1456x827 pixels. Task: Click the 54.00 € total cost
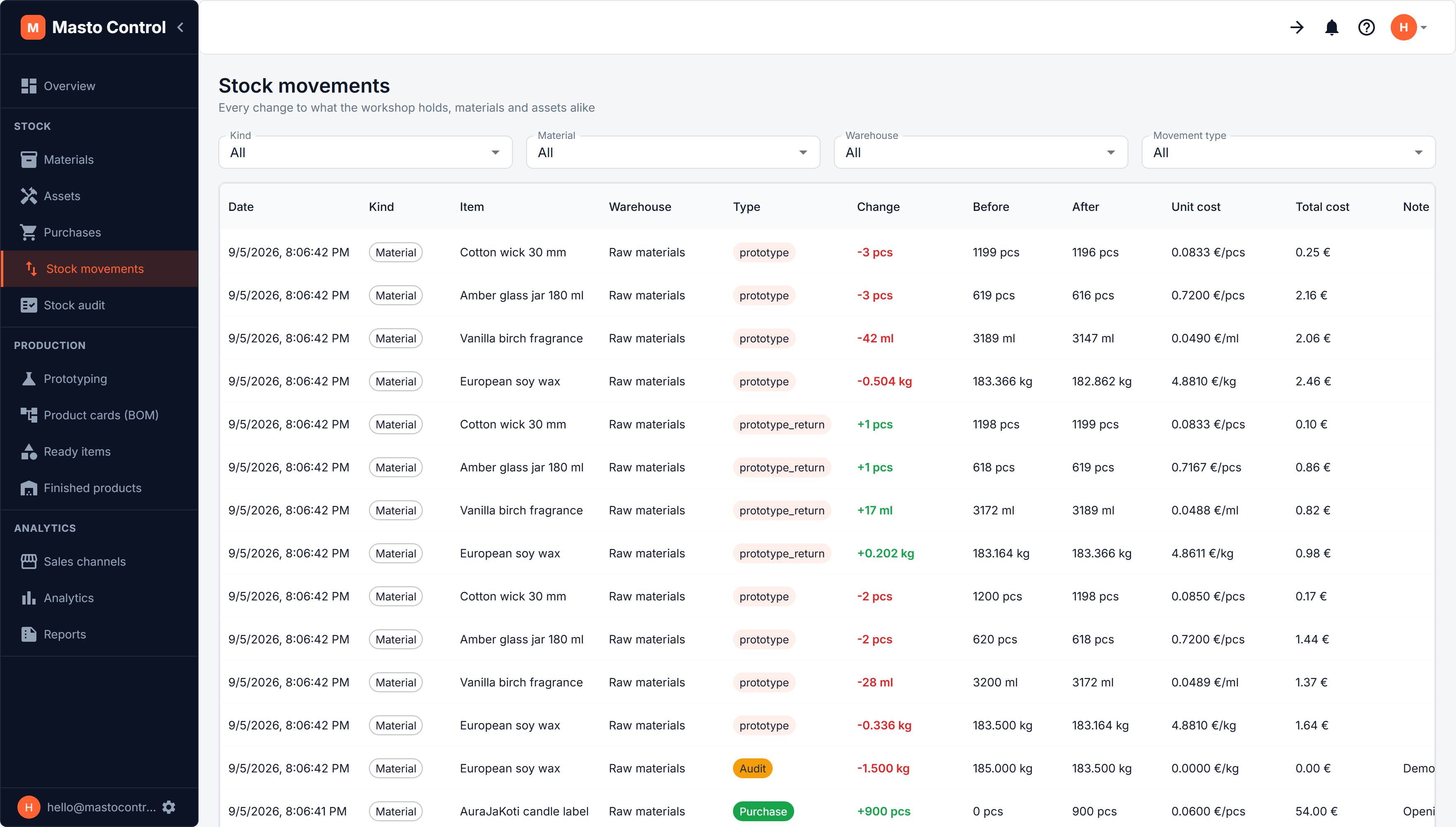pos(1316,811)
